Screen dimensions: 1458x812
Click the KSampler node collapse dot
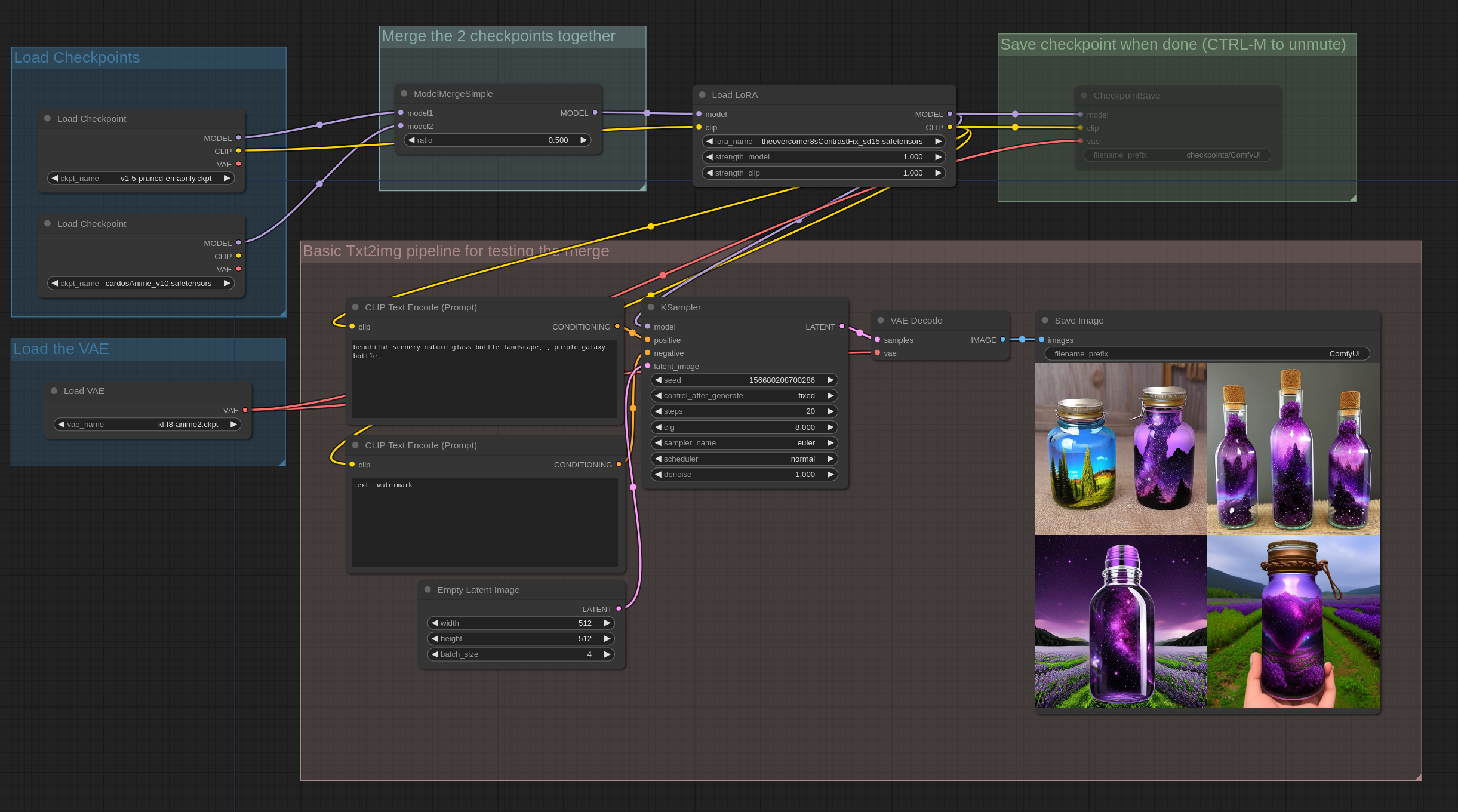[651, 307]
